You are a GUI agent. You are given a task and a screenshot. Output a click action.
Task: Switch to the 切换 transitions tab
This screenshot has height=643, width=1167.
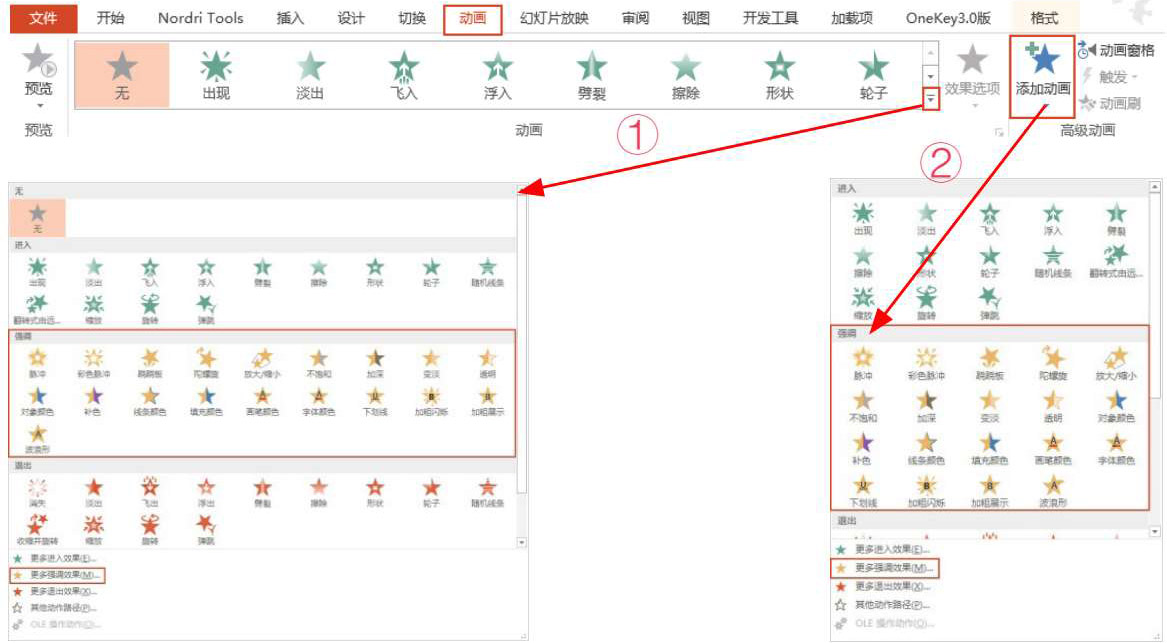click(412, 18)
